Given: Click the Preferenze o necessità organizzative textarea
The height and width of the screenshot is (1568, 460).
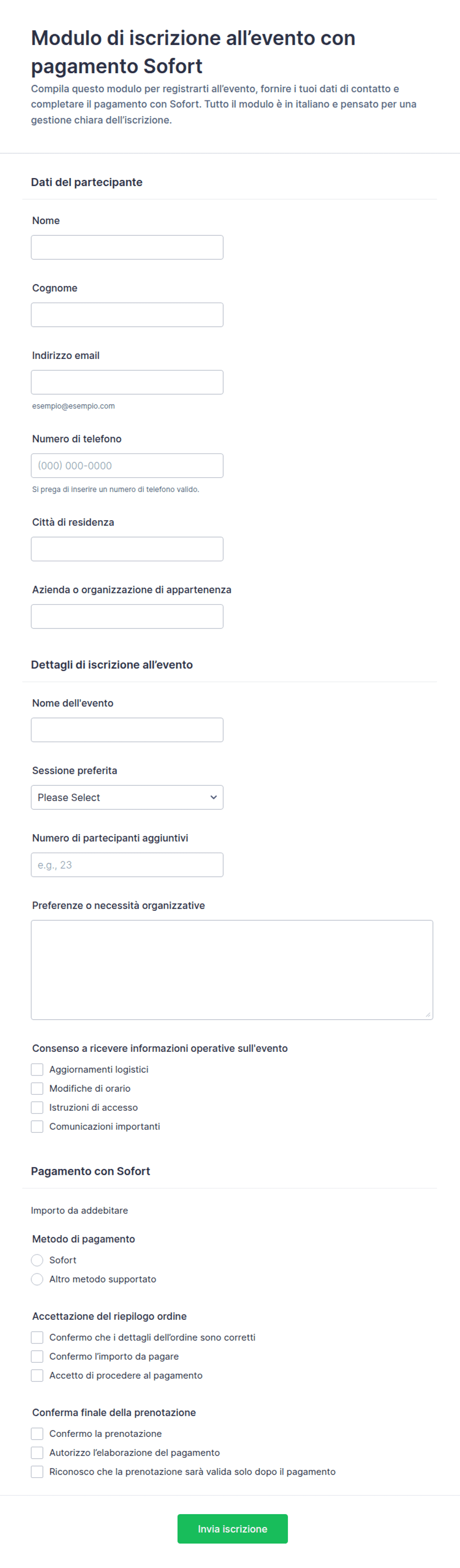Looking at the screenshot, I should (x=232, y=970).
